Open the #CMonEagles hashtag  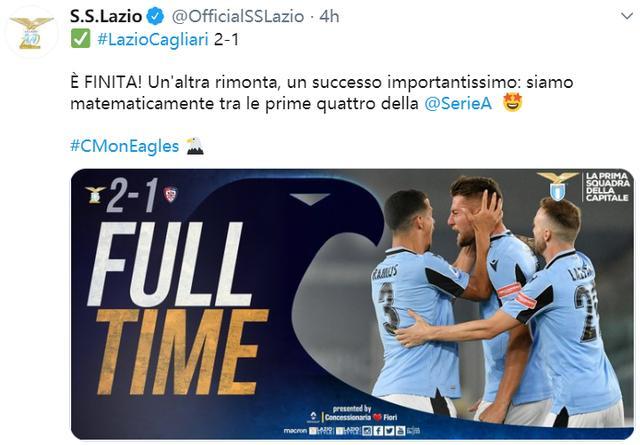[x=124, y=146]
